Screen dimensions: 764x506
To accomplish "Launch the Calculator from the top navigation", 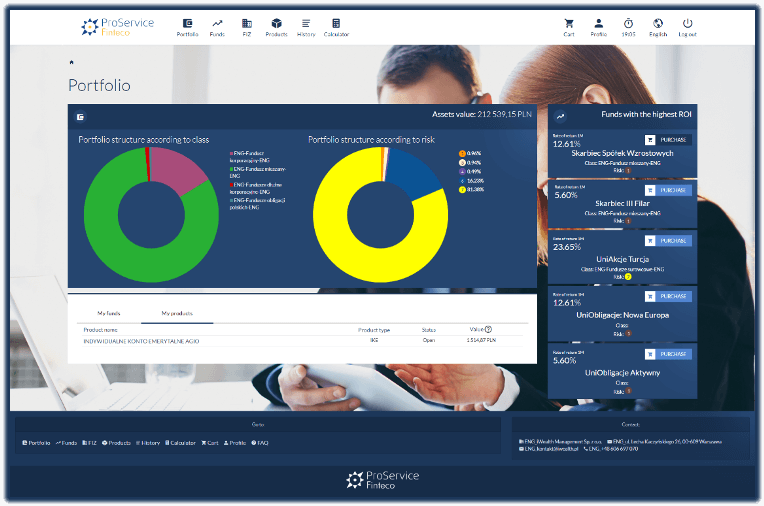I will (336, 24).
